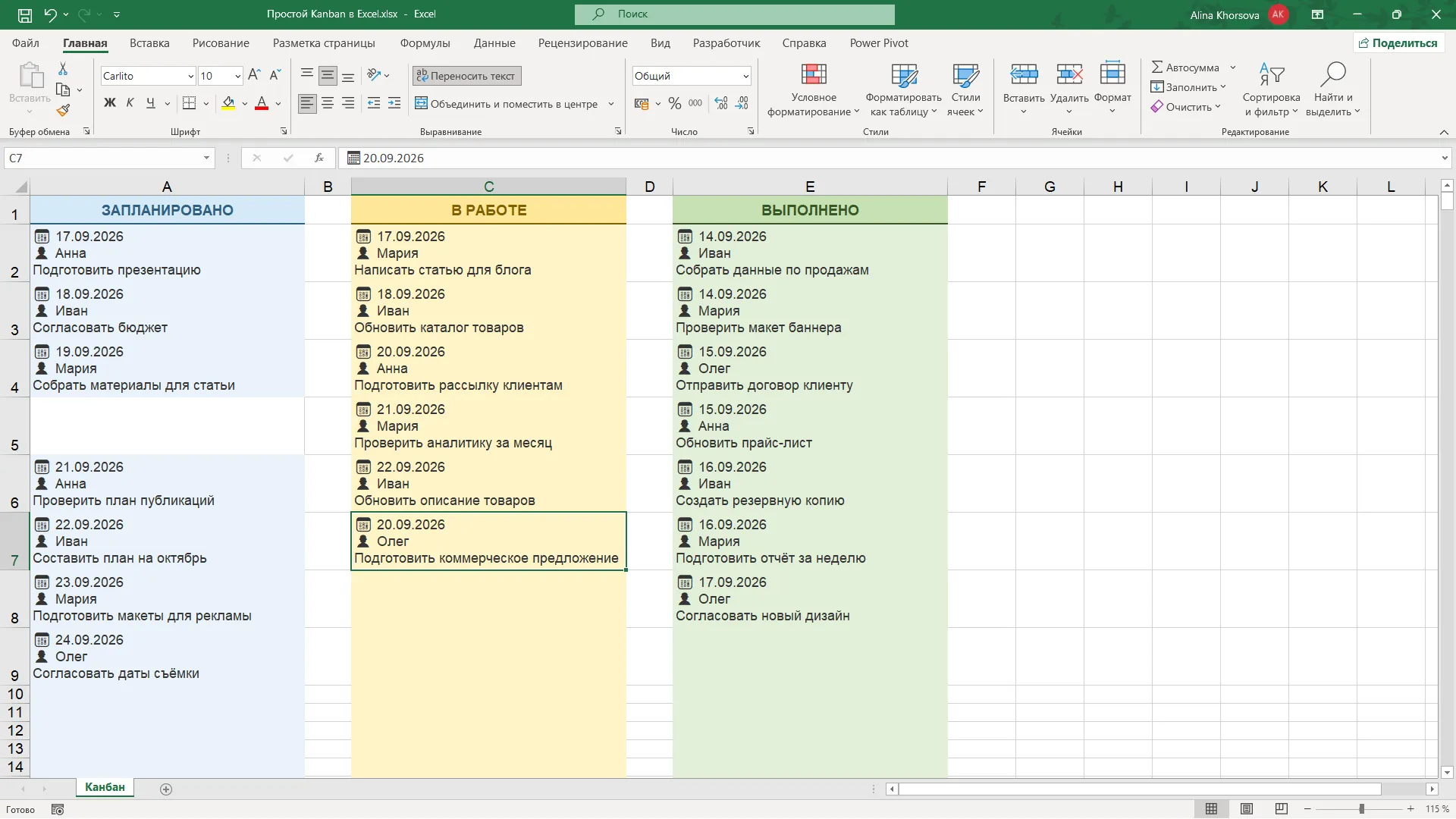This screenshot has height=819, width=1456.
Task: Click the Insert function fx icon
Action: tap(319, 158)
